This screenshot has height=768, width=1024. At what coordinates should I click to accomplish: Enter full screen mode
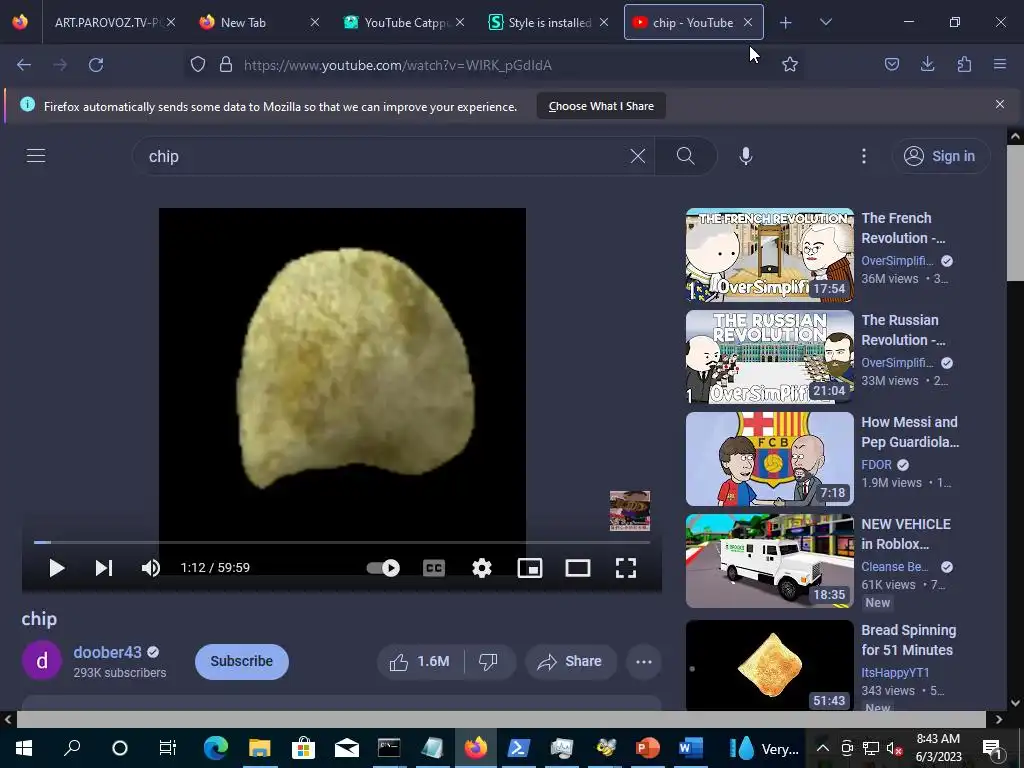[x=626, y=568]
